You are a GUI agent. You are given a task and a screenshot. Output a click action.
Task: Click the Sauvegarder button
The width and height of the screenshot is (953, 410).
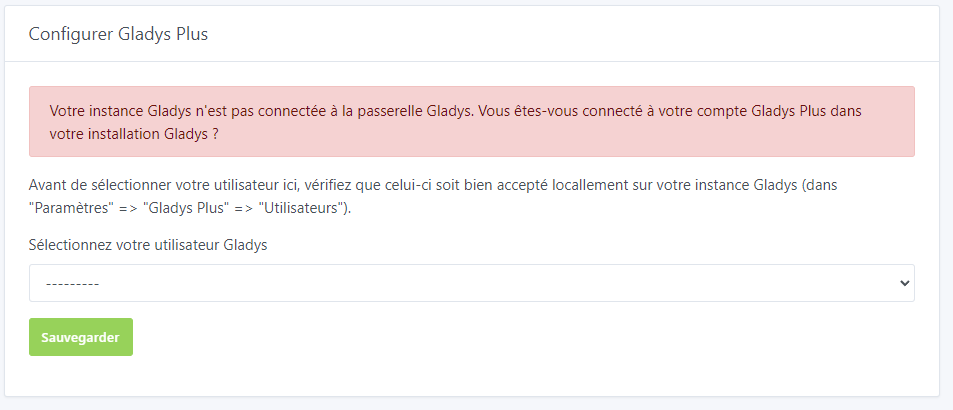pos(80,337)
